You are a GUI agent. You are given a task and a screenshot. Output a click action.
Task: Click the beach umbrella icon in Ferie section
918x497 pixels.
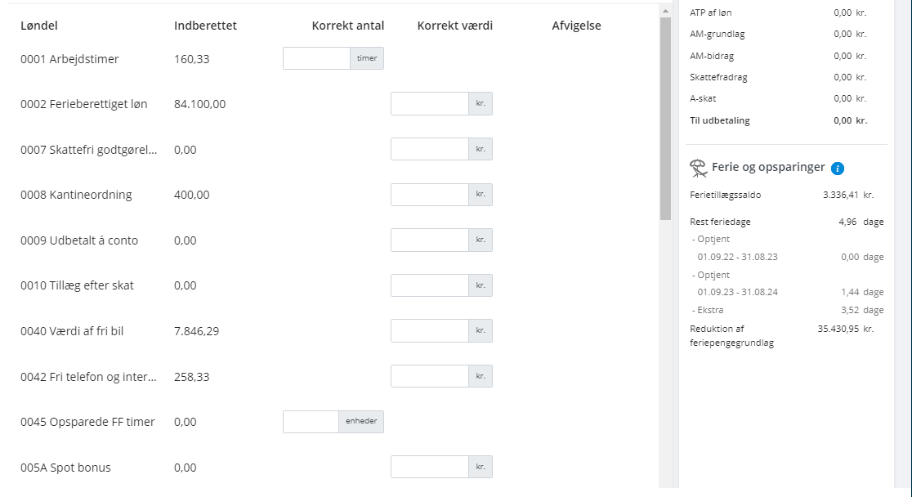tap(699, 168)
